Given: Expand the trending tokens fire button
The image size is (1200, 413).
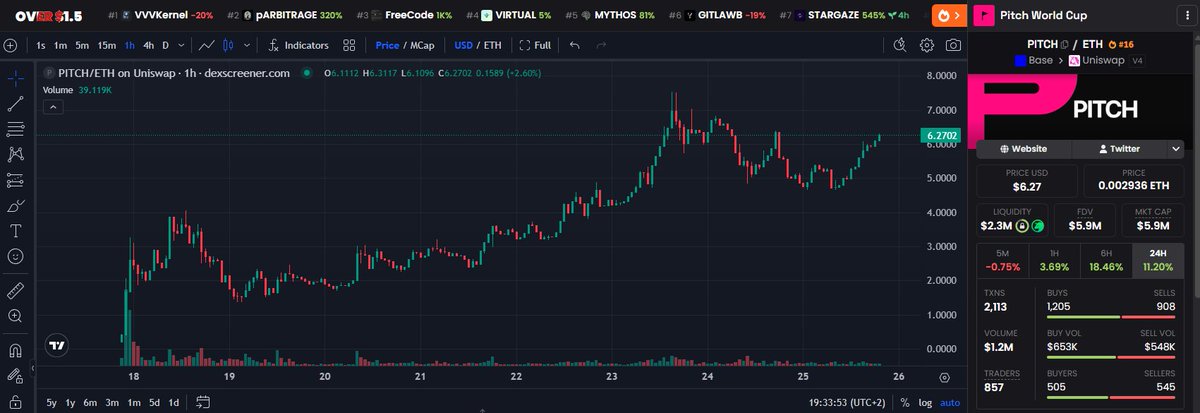Looking at the screenshot, I should coord(951,15).
